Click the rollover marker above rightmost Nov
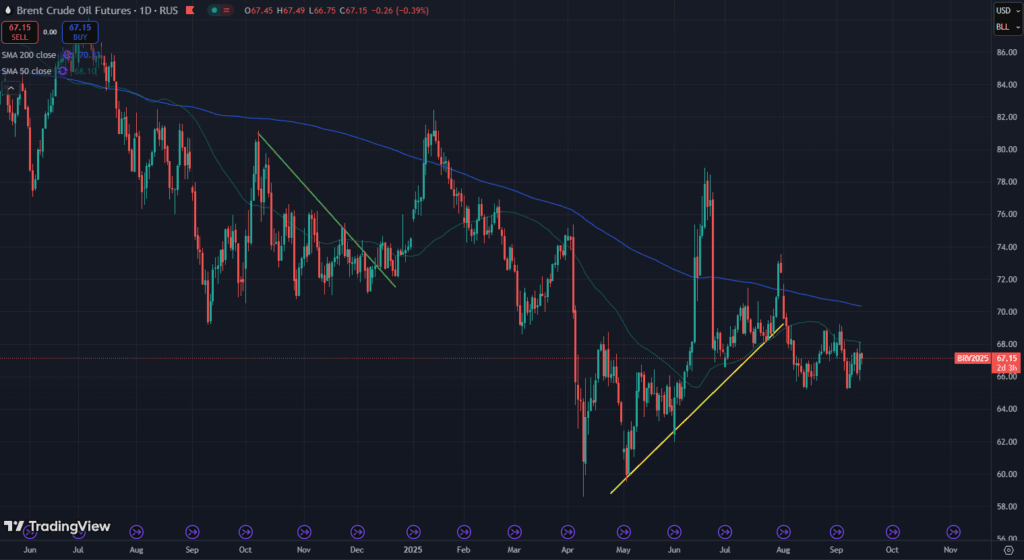Image resolution: width=1024 pixels, height=560 pixels. tap(953, 531)
